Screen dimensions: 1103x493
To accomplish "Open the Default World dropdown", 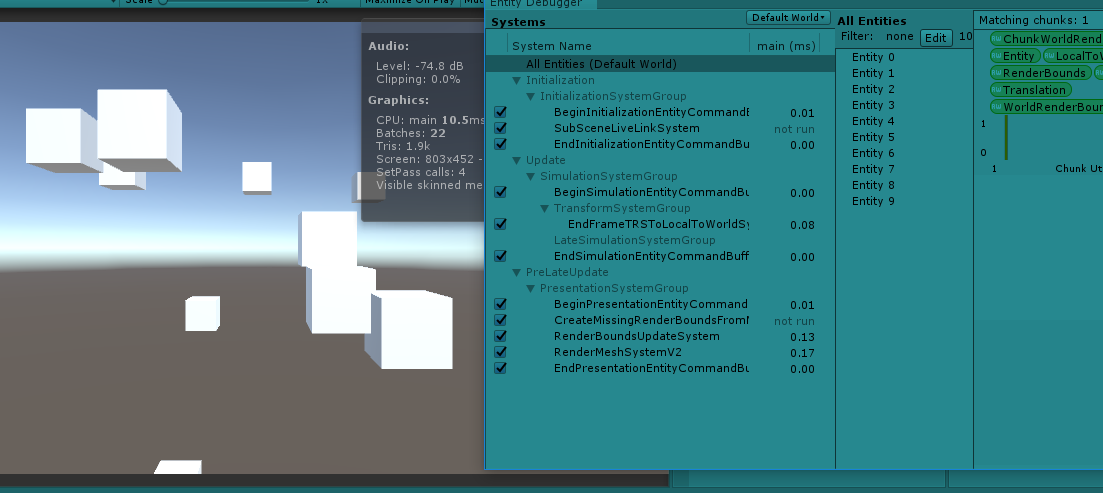I will pos(789,18).
